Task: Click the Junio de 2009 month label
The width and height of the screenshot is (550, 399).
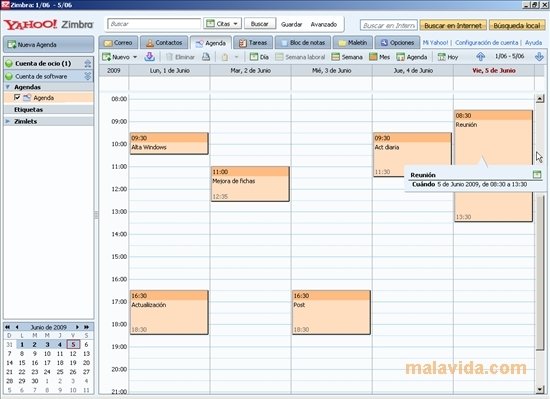Action: click(48, 327)
